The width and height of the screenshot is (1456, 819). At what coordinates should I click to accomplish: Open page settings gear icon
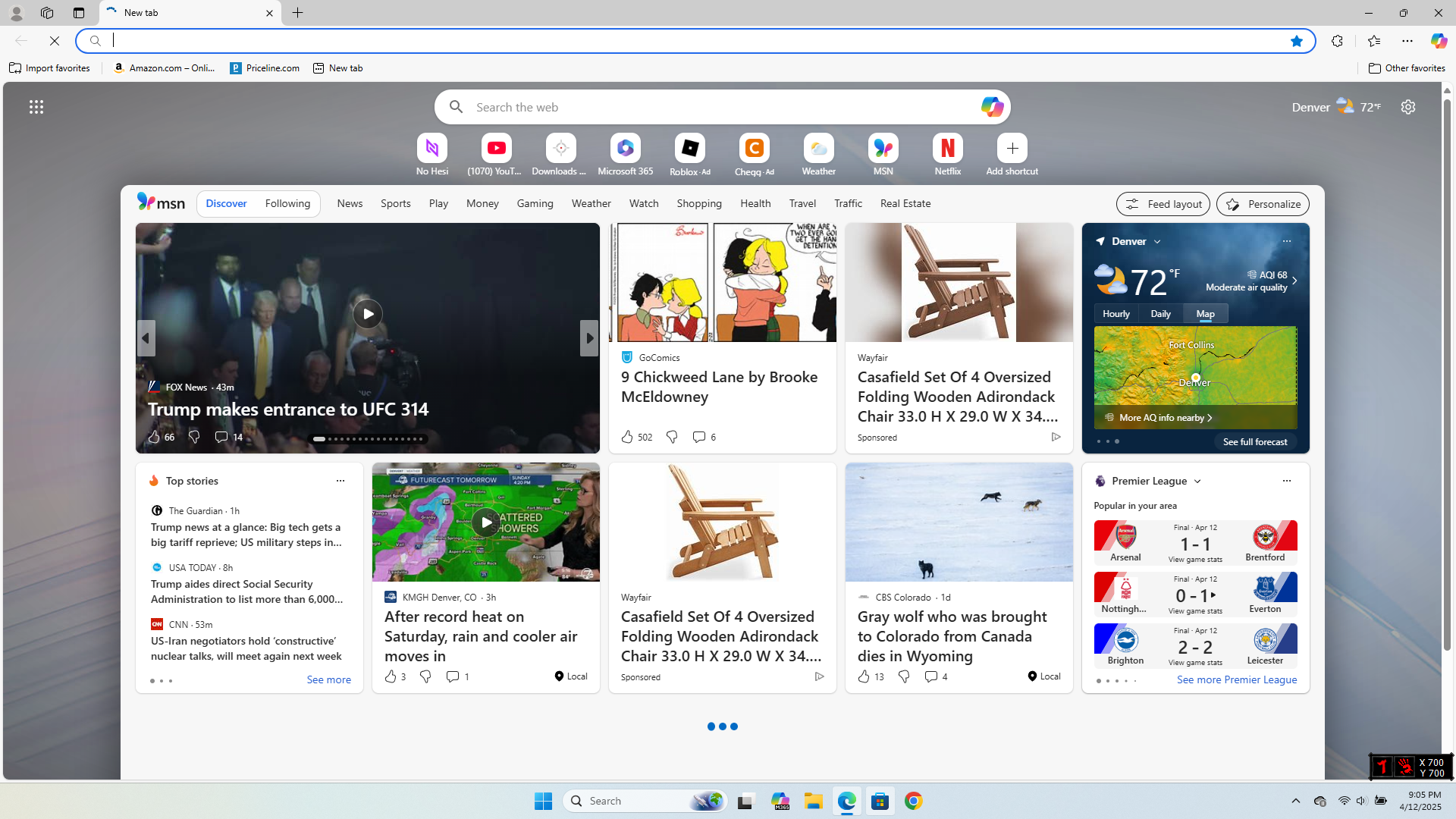coord(1408,107)
